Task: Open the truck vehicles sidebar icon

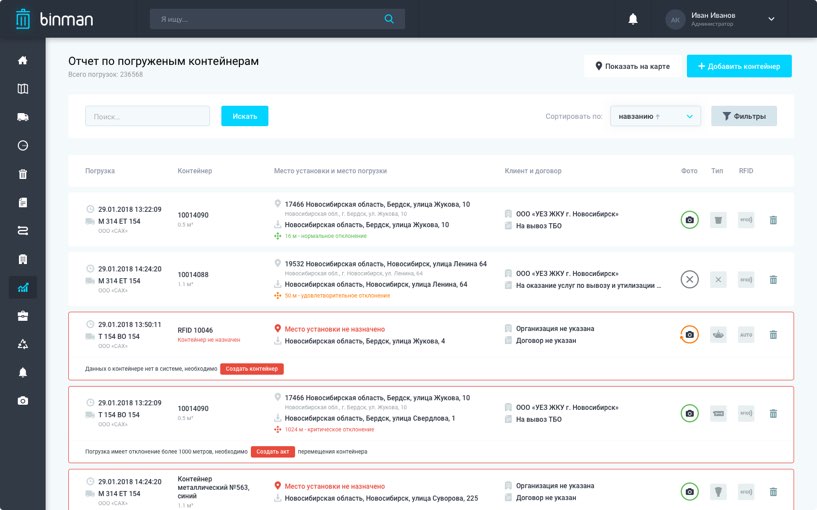Action: (x=22, y=117)
